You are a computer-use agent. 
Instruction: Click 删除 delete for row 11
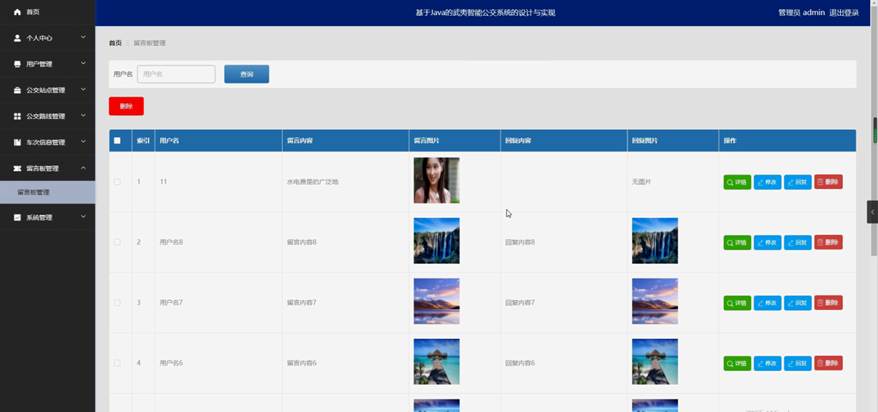(828, 182)
